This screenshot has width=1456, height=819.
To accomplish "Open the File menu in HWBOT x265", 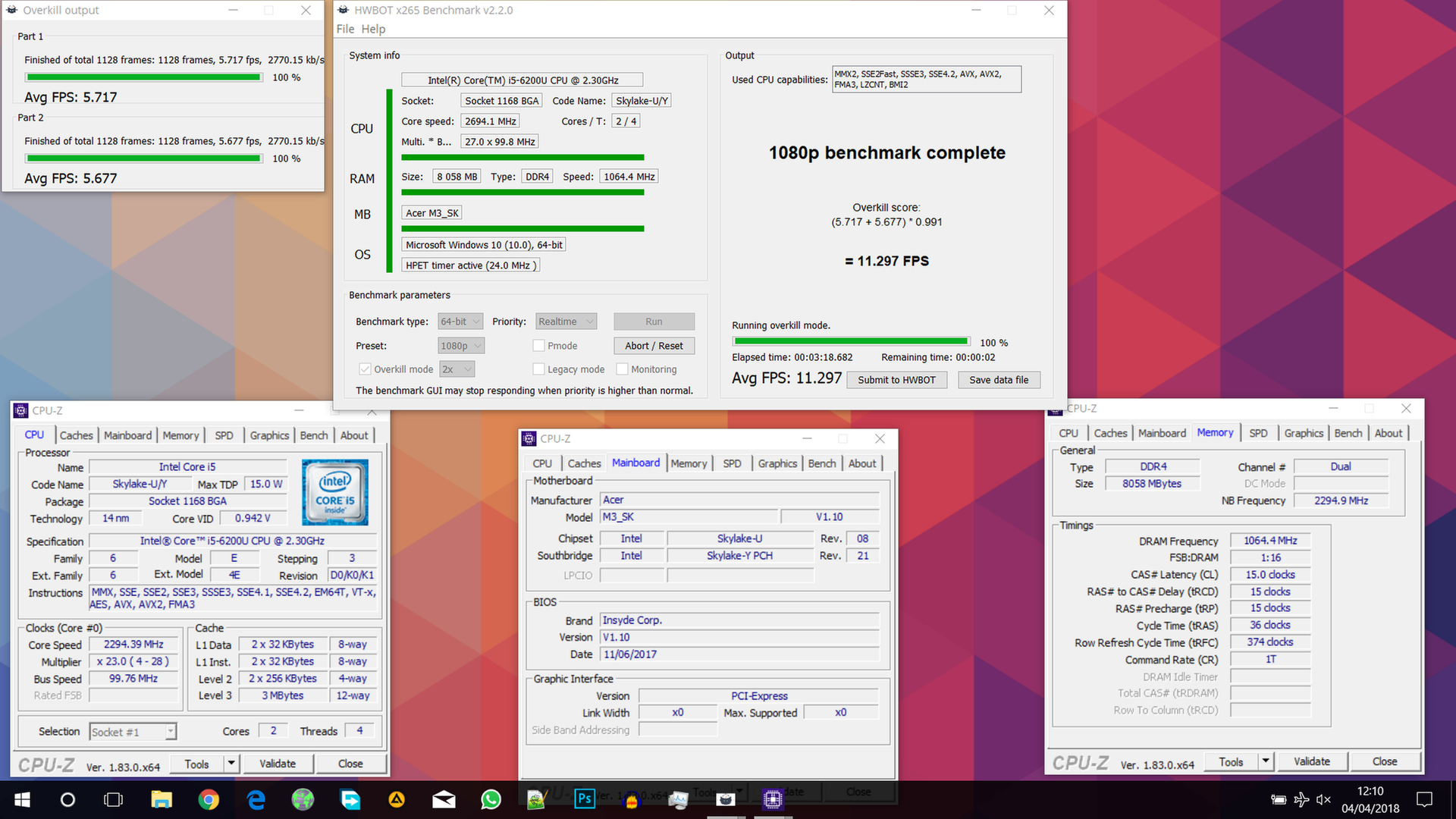I will coord(345,29).
